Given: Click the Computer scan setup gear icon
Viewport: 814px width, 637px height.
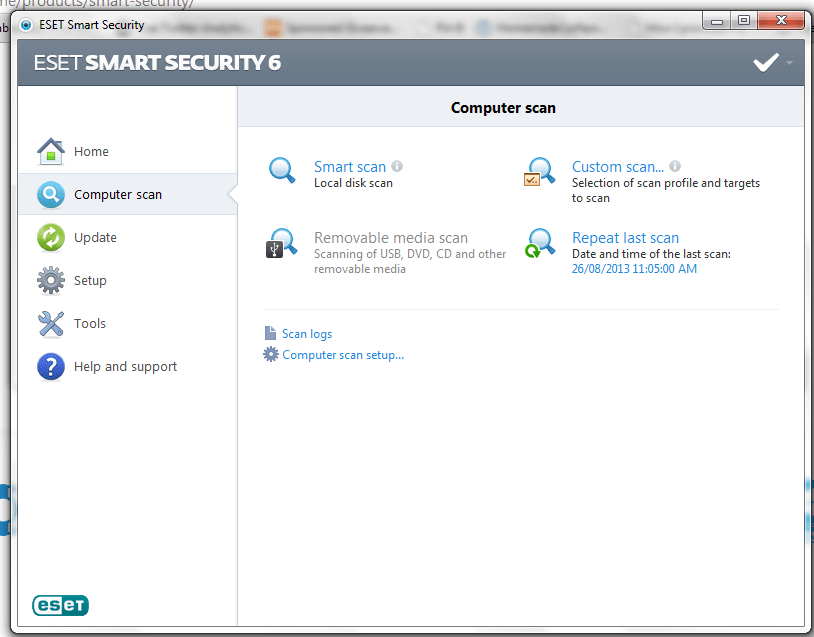Looking at the screenshot, I should tap(270, 355).
